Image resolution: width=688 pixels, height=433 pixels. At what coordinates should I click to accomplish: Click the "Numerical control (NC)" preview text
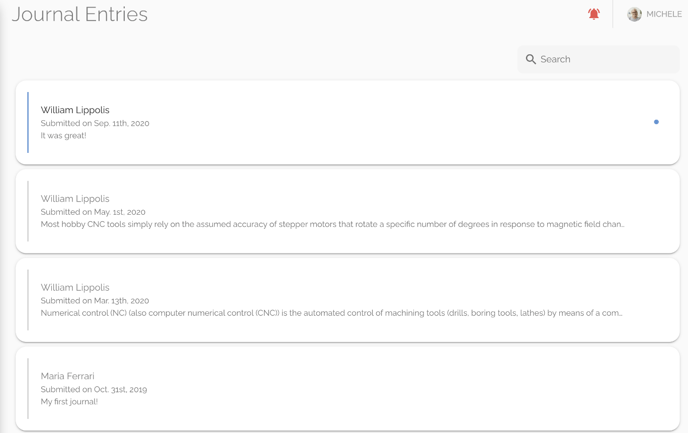[331, 313]
